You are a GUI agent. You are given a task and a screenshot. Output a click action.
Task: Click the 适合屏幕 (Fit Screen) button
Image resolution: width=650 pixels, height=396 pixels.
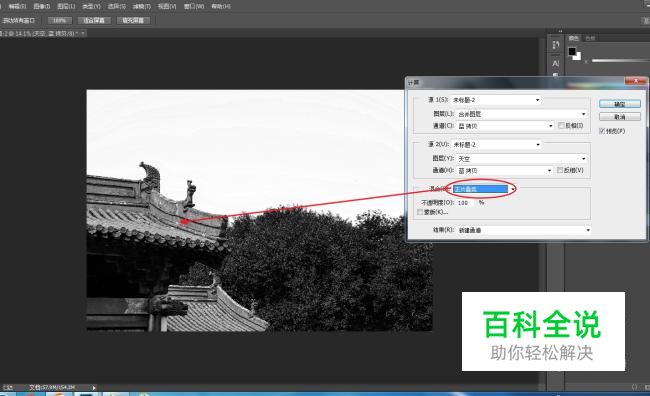click(94, 20)
